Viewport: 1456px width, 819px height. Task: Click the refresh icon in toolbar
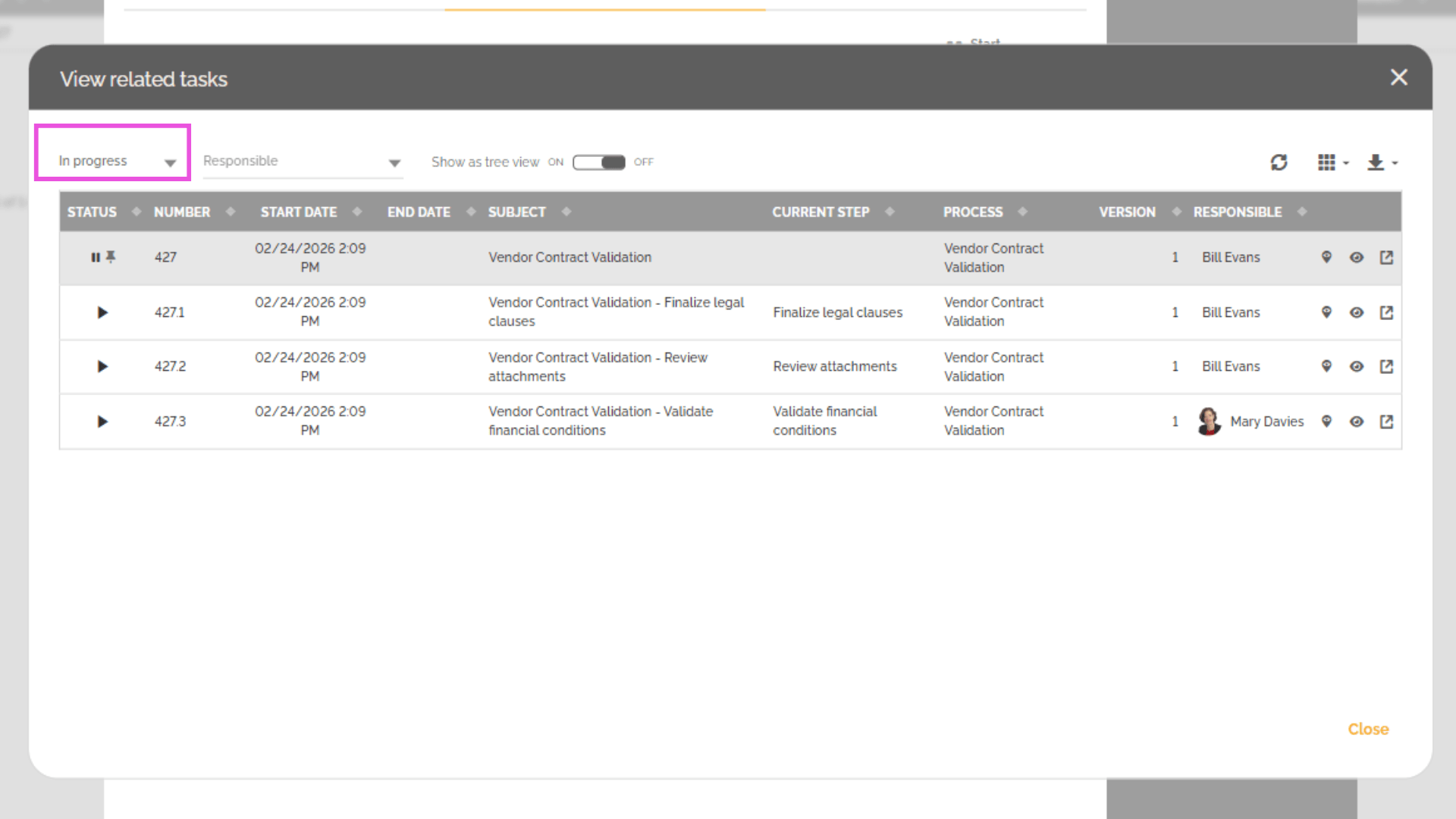pos(1279,162)
